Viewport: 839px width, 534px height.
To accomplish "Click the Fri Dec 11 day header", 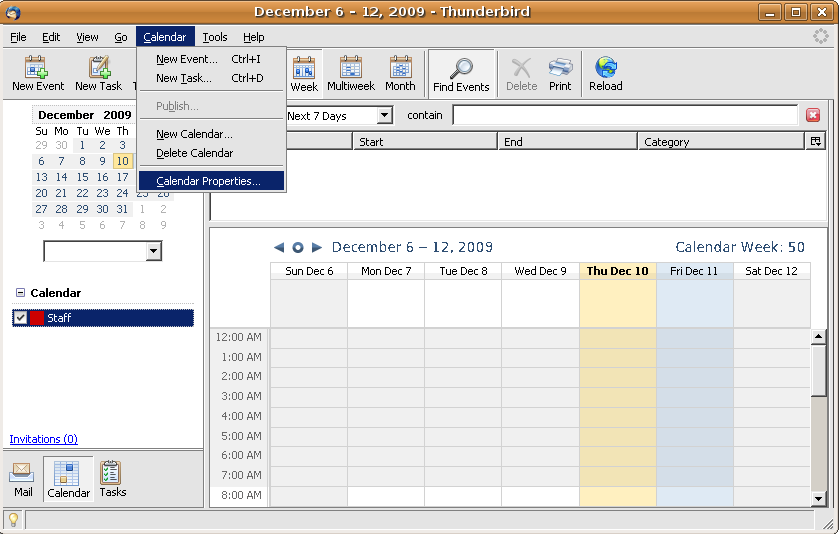I will tap(694, 271).
